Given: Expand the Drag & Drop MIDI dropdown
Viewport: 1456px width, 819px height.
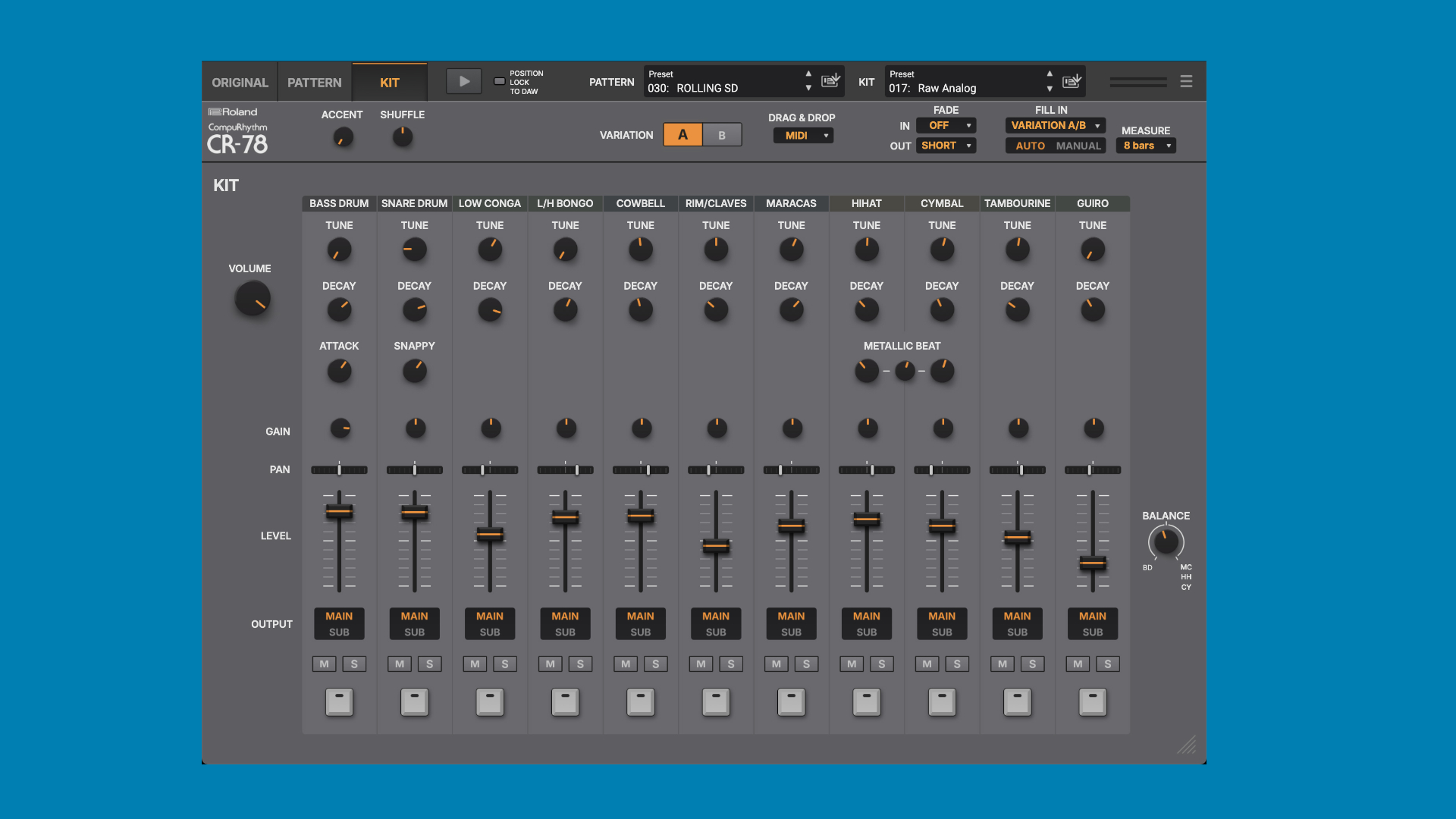Looking at the screenshot, I should coord(803,136).
